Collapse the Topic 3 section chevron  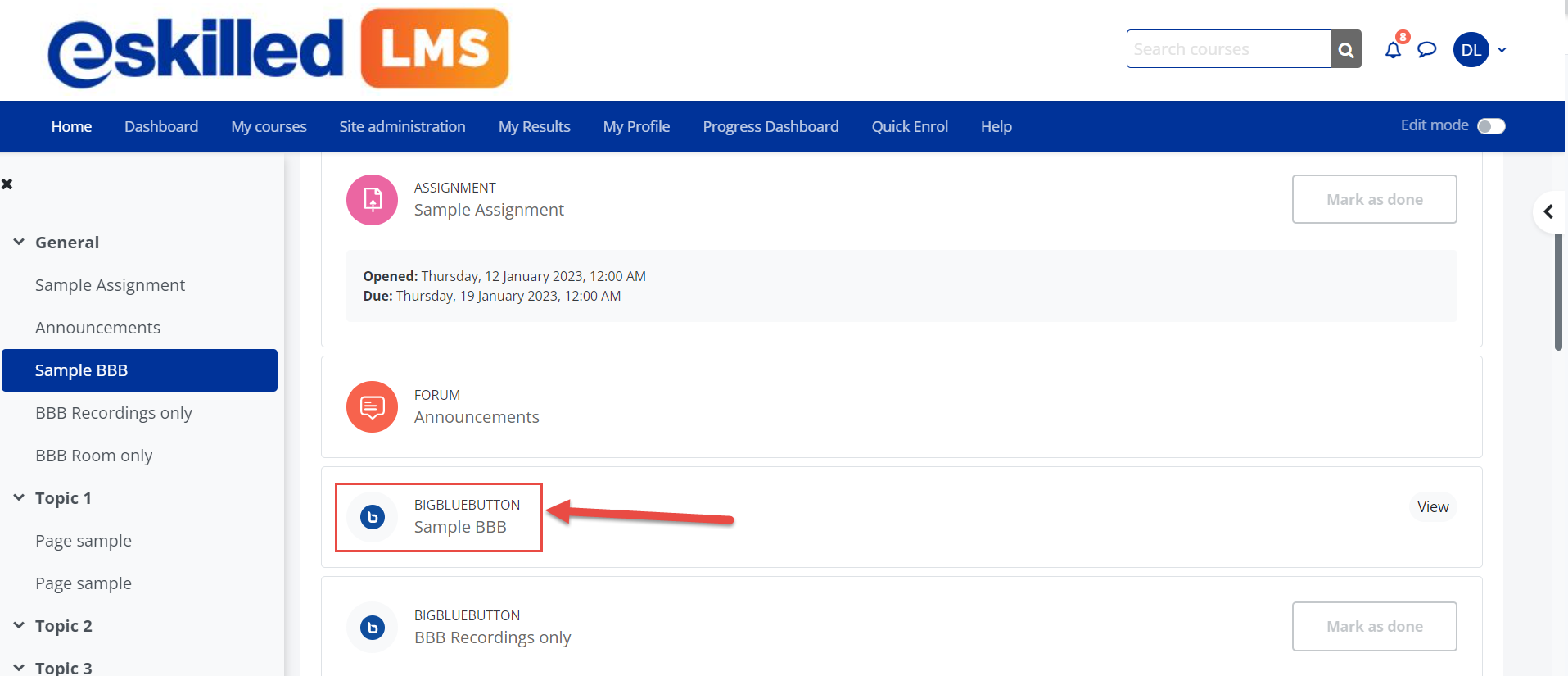coord(19,668)
